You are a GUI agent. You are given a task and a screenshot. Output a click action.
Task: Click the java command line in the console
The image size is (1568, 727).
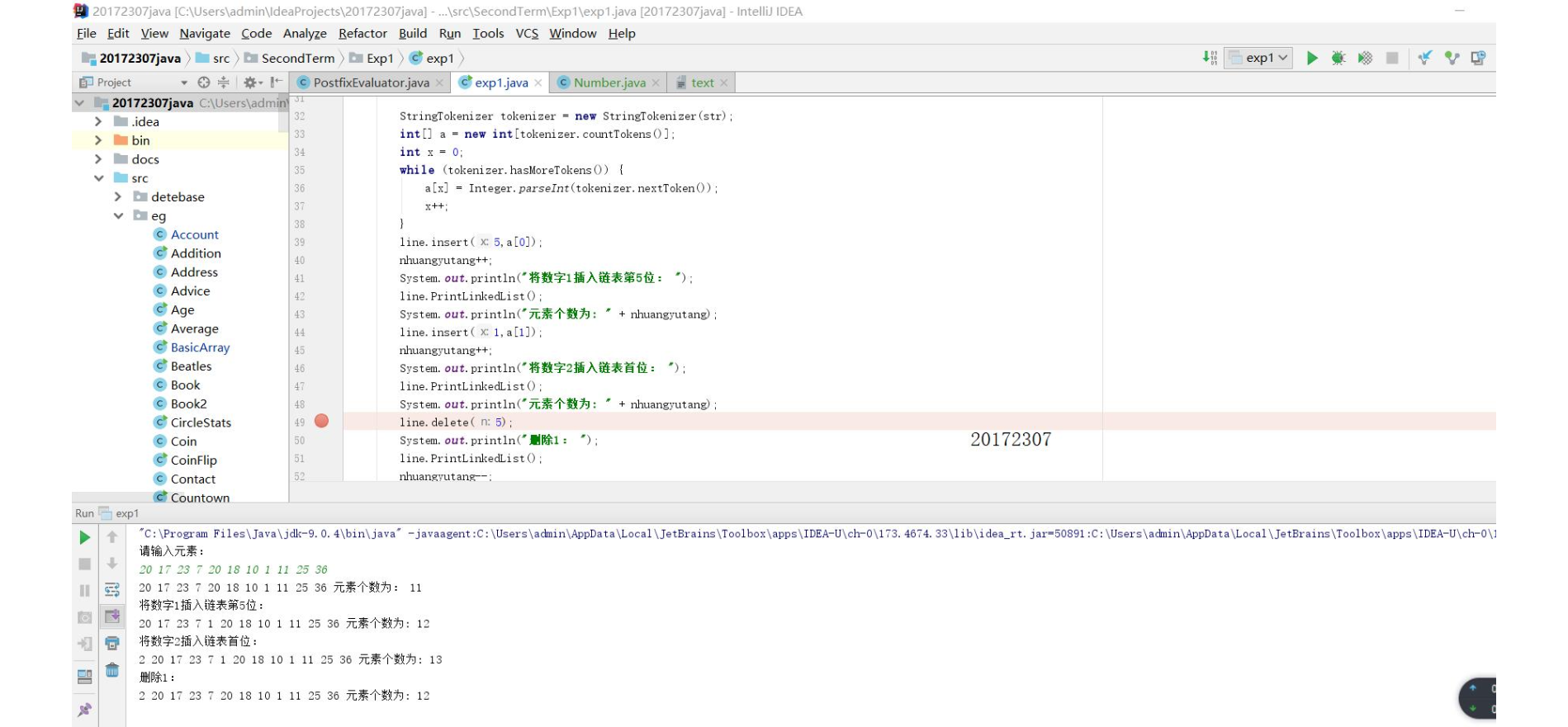tap(817, 534)
